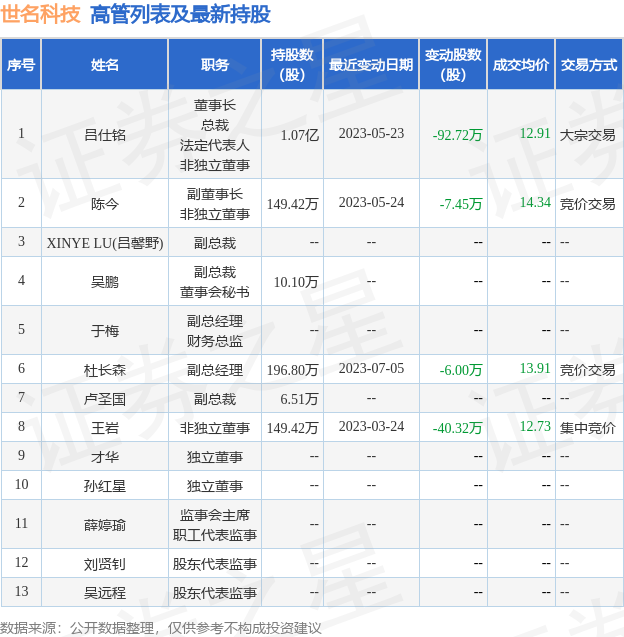Select the name 孙红星
Viewport: 624px width, 637px height.
tap(105, 486)
